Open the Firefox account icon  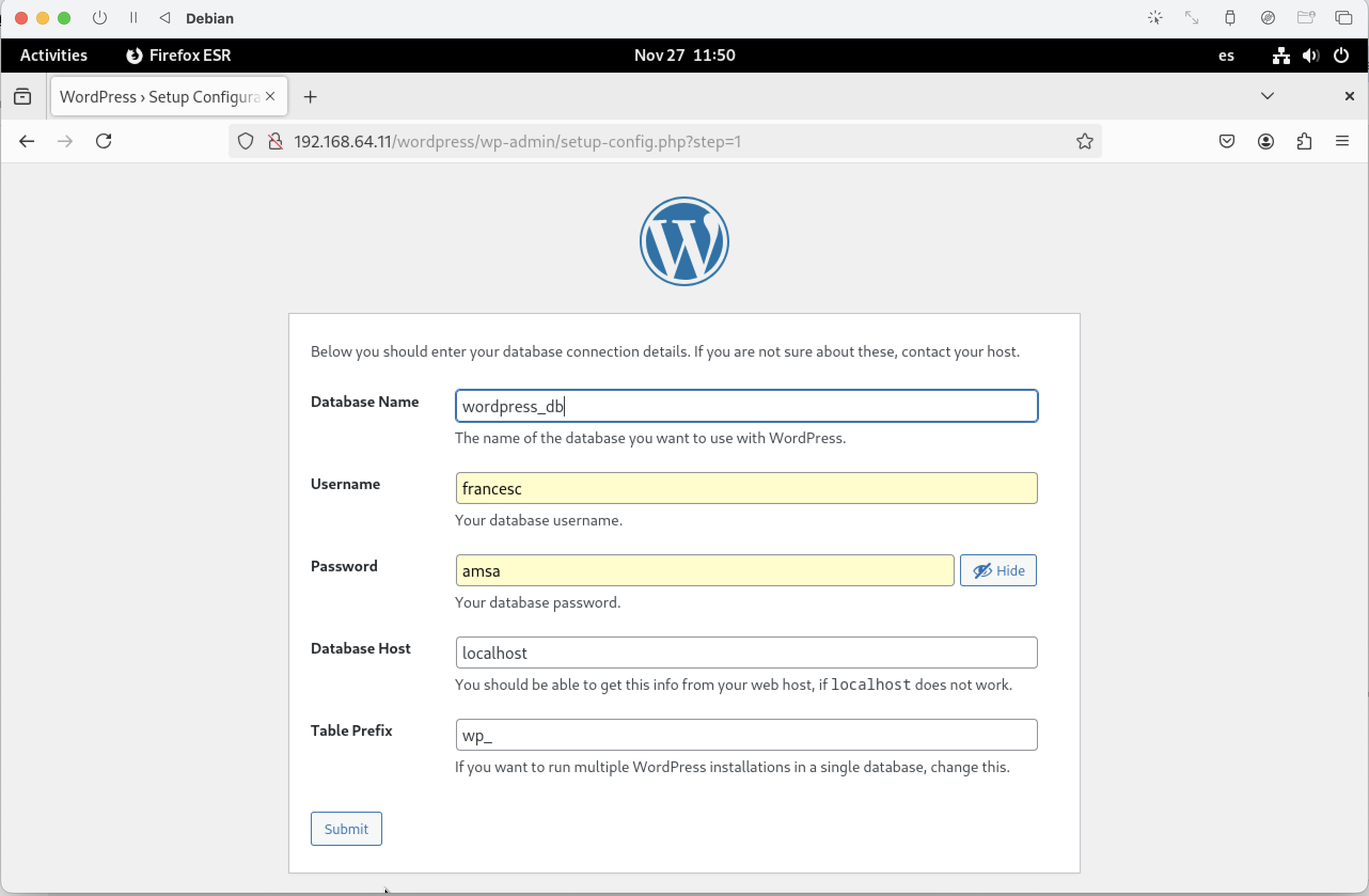tap(1265, 141)
